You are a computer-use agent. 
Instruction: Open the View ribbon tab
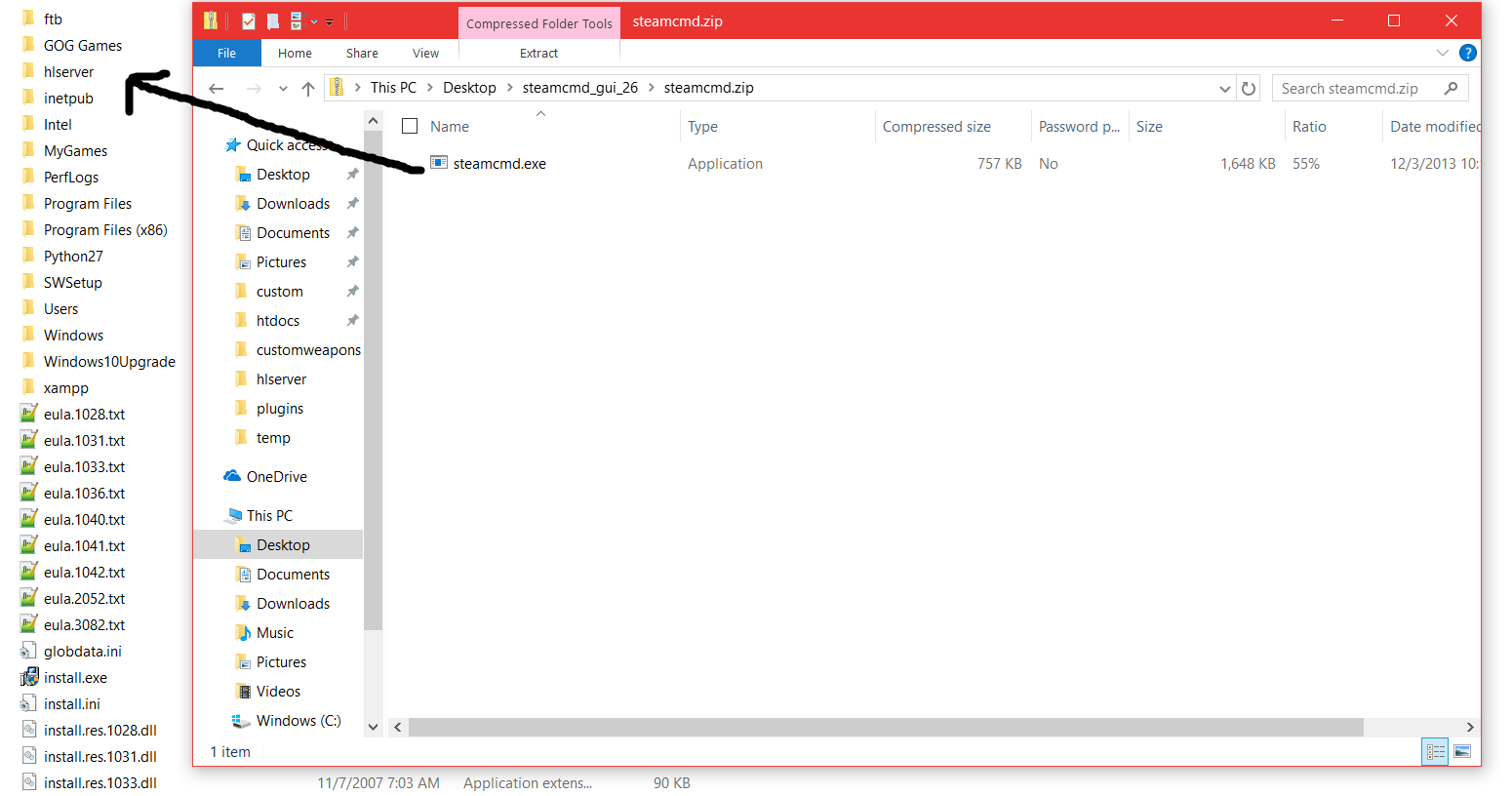pyautogui.click(x=425, y=53)
